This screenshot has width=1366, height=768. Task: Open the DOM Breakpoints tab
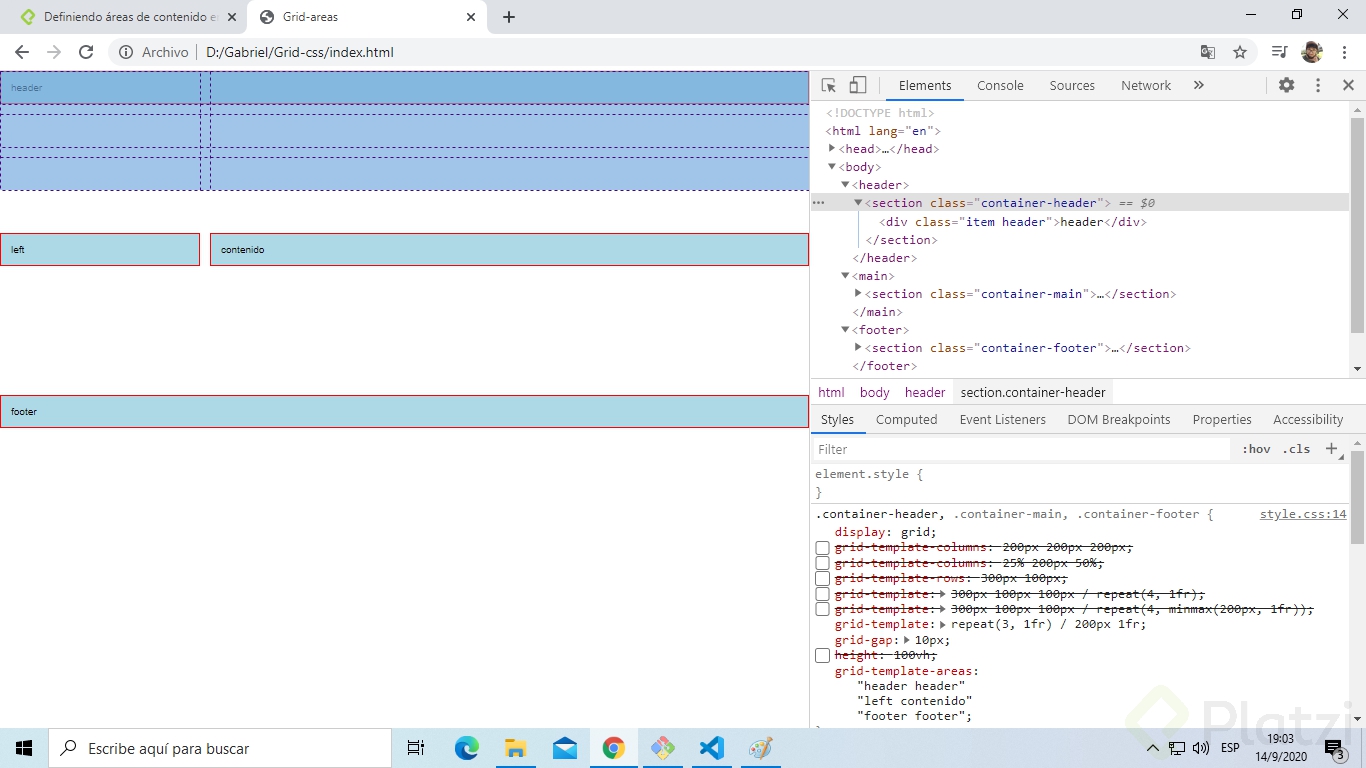[1119, 419]
